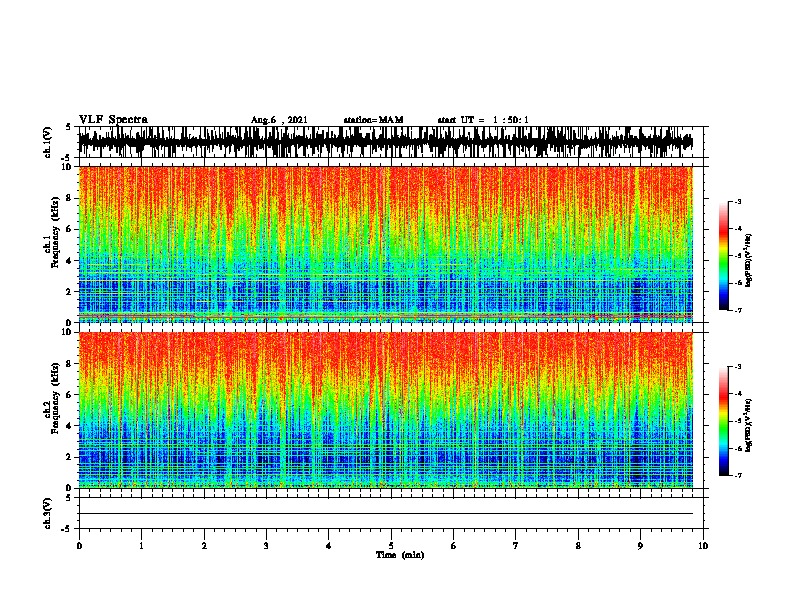This screenshot has height=612, width=792.
Task: Click the 'ch.1(V)' waveform axis label
Action: pyautogui.click(x=48, y=142)
